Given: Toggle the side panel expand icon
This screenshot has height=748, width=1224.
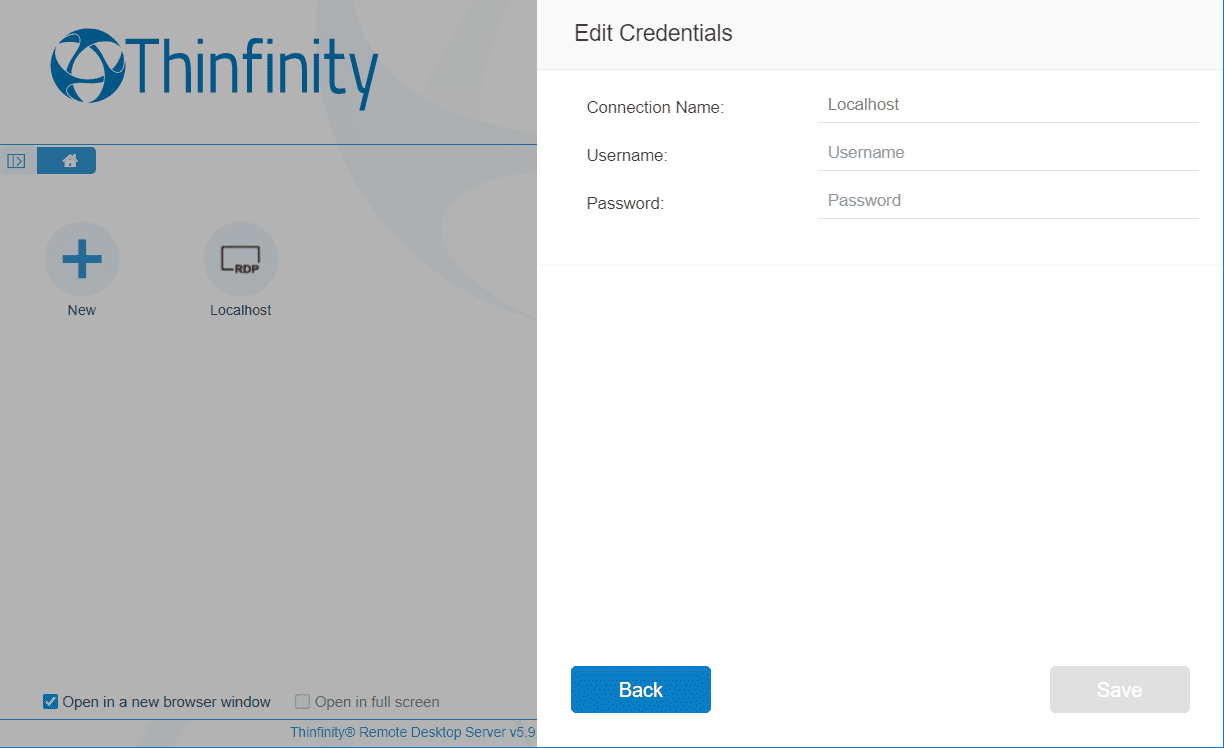Looking at the screenshot, I should coord(16,161).
